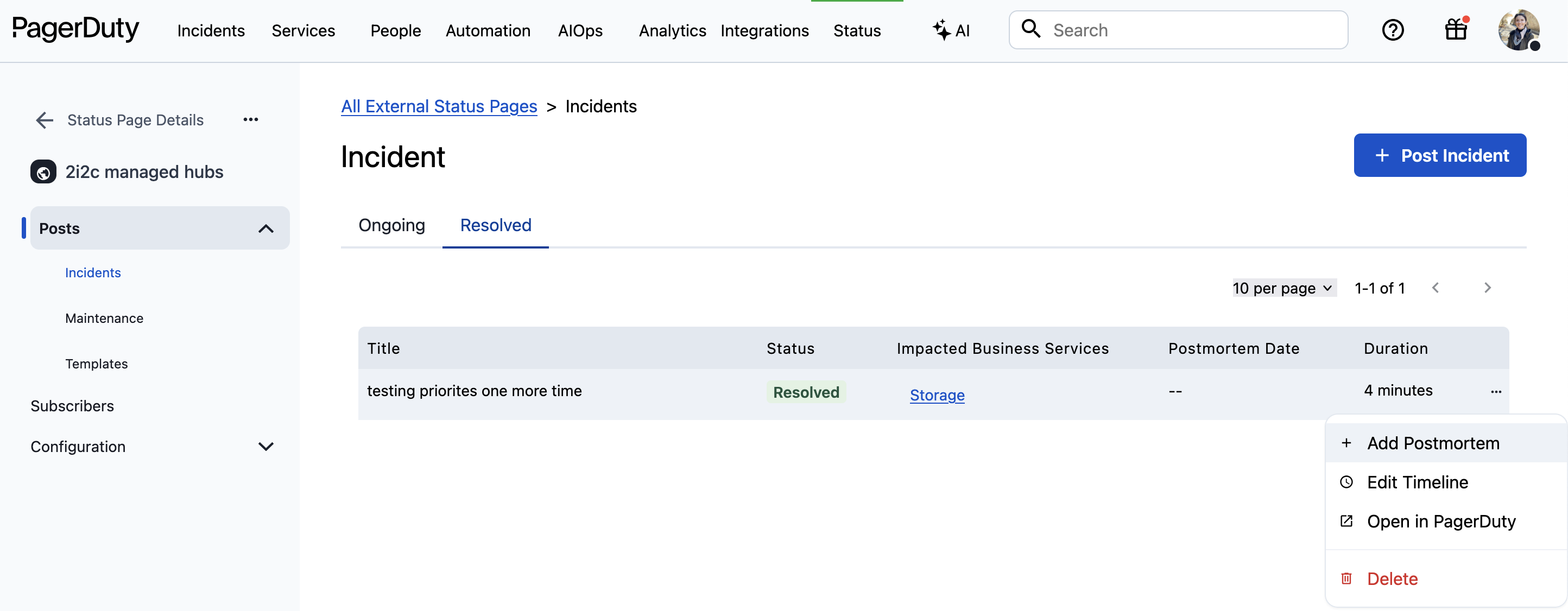
Task: Click the AI sparkle icon
Action: 941,30
